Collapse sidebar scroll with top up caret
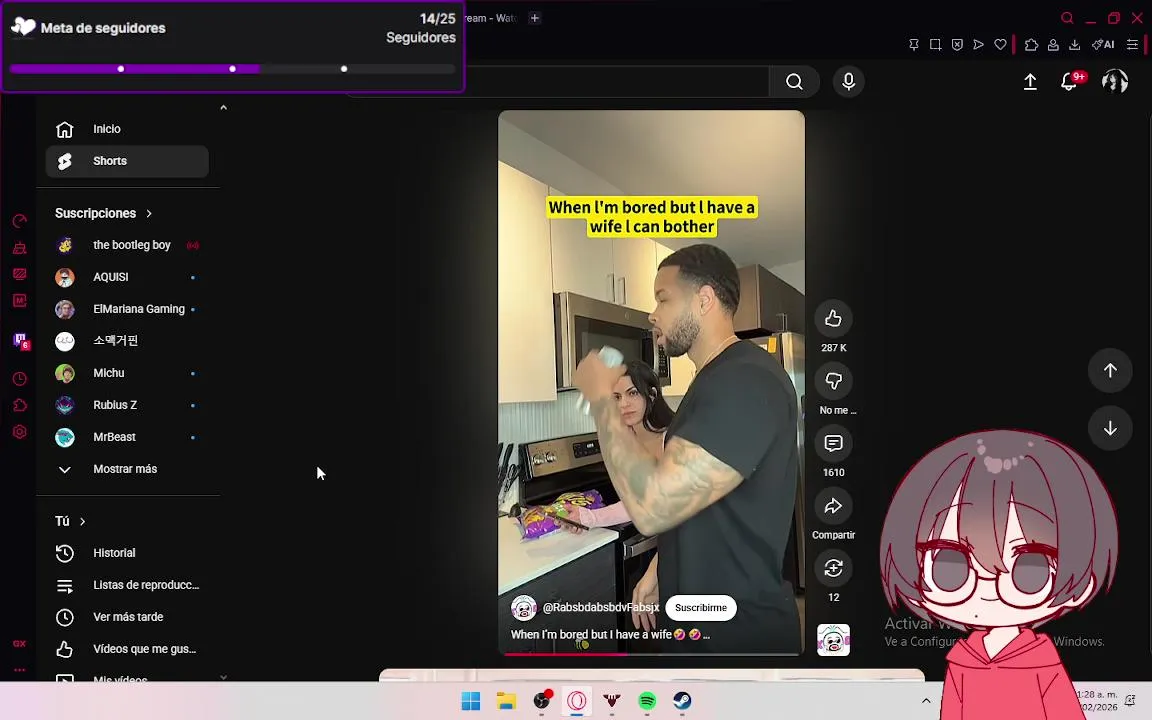The image size is (1152, 720). pyautogui.click(x=223, y=108)
